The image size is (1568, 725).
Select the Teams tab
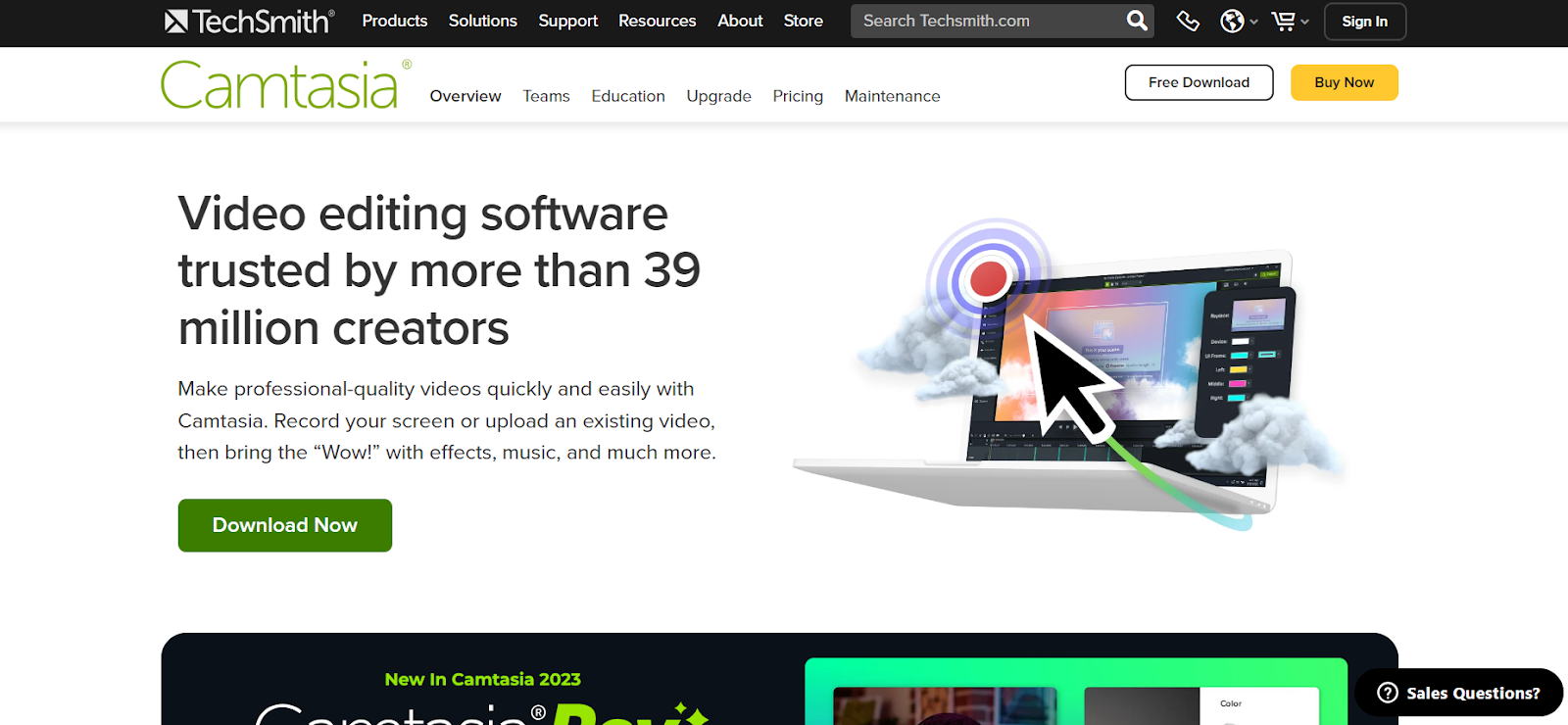(x=547, y=96)
